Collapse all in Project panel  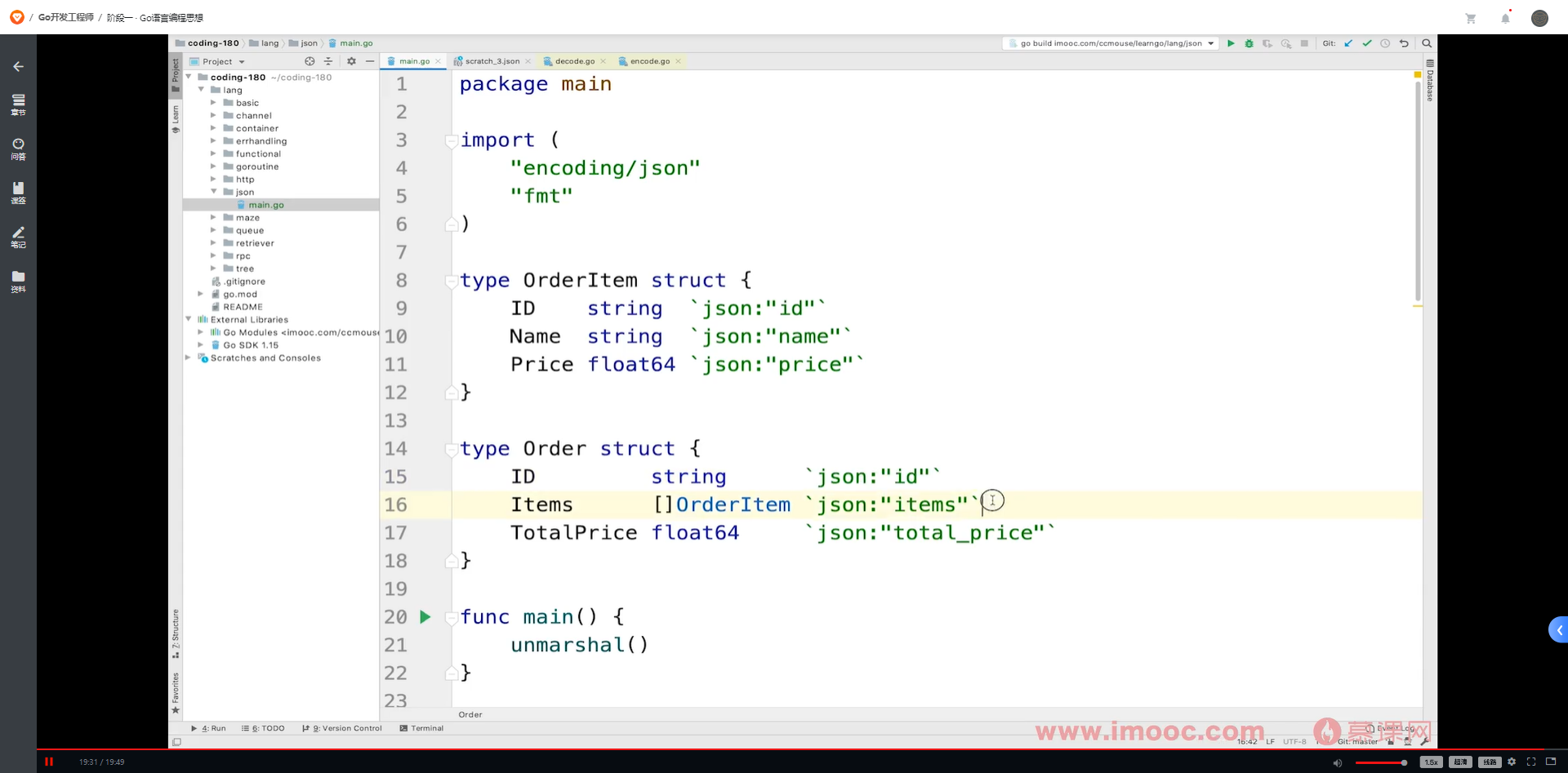coord(328,61)
